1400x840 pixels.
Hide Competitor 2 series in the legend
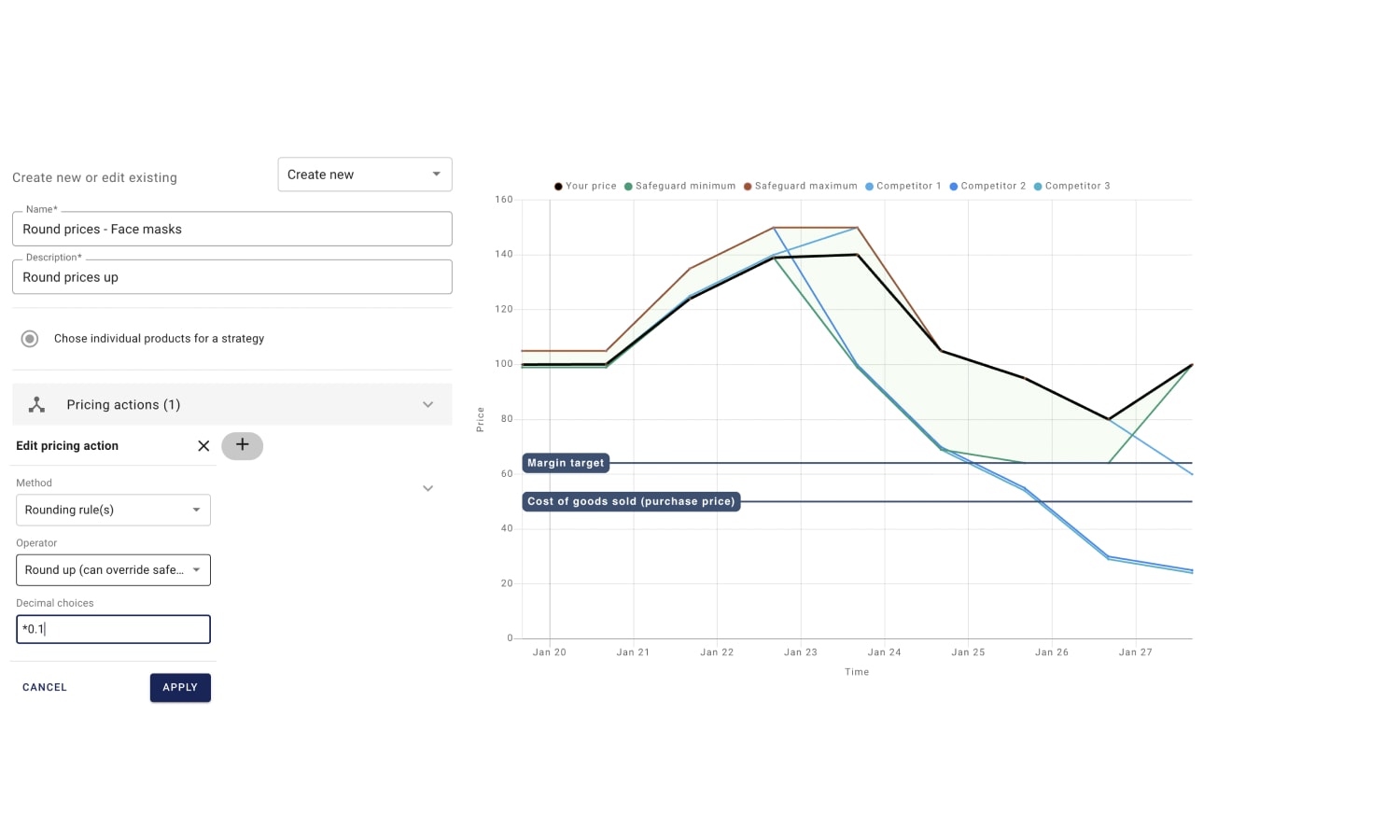(x=987, y=187)
